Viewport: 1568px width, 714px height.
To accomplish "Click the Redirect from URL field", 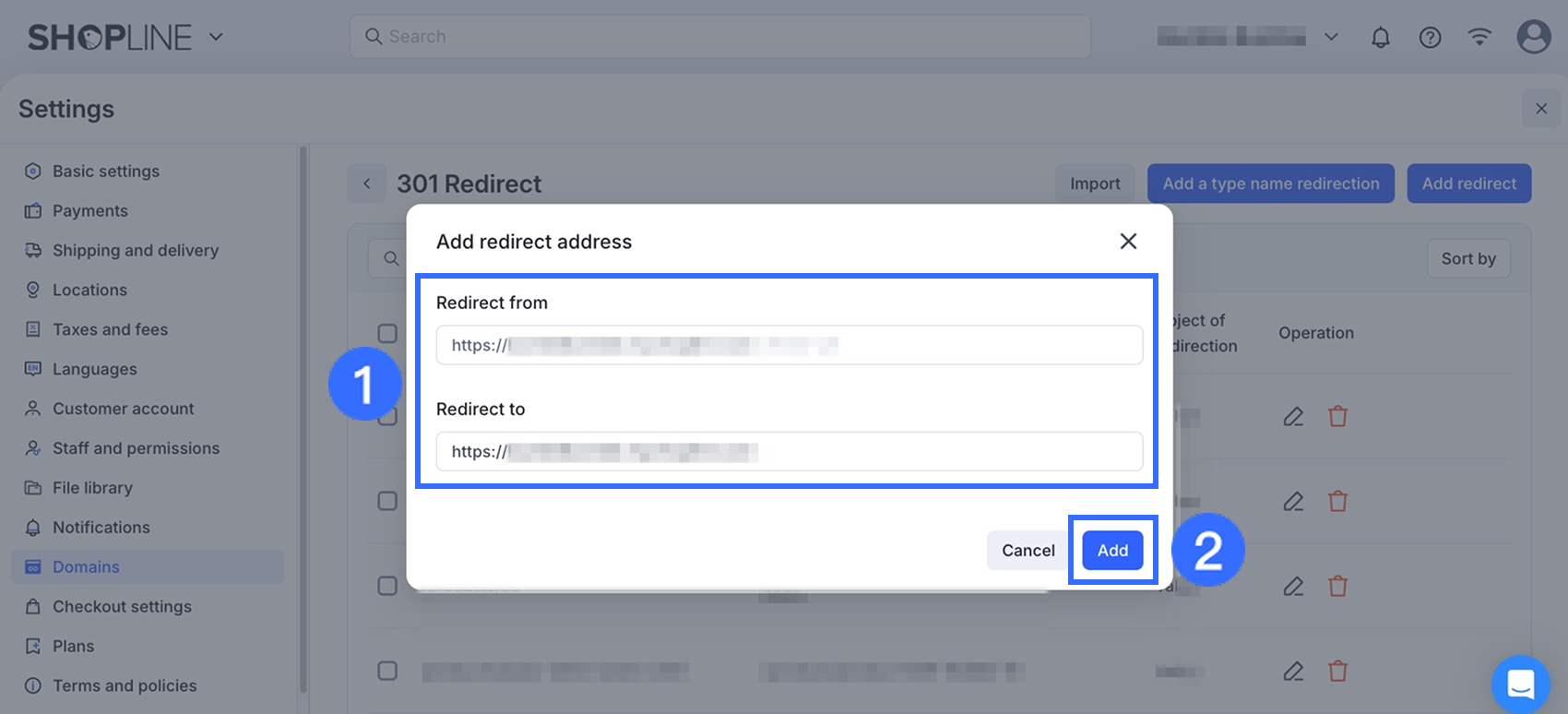I will coord(789,346).
